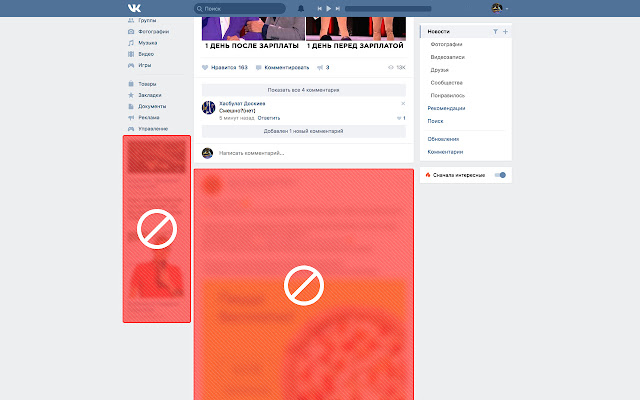
Task: Open the 1 ДЕНЬ ПЕРЕД ЗАРПЛАТОЙ image
Action: [x=356, y=29]
